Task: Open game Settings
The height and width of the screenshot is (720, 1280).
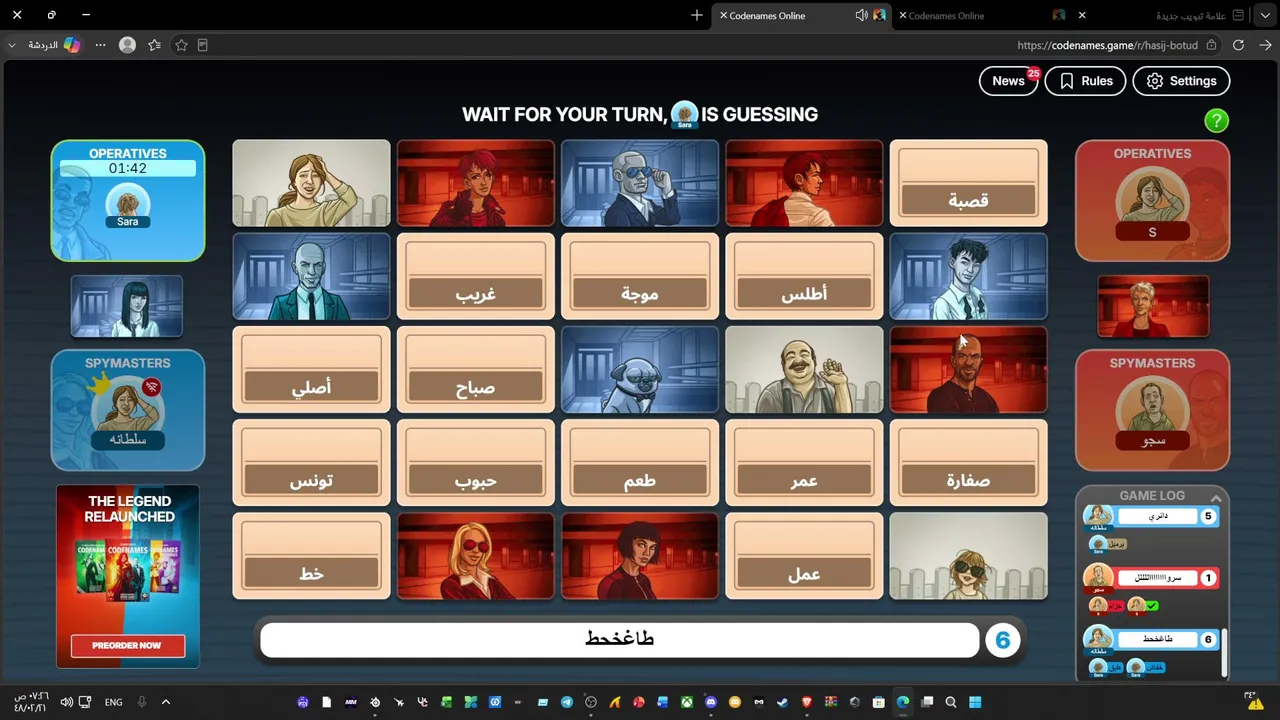Action: pyautogui.click(x=1181, y=81)
